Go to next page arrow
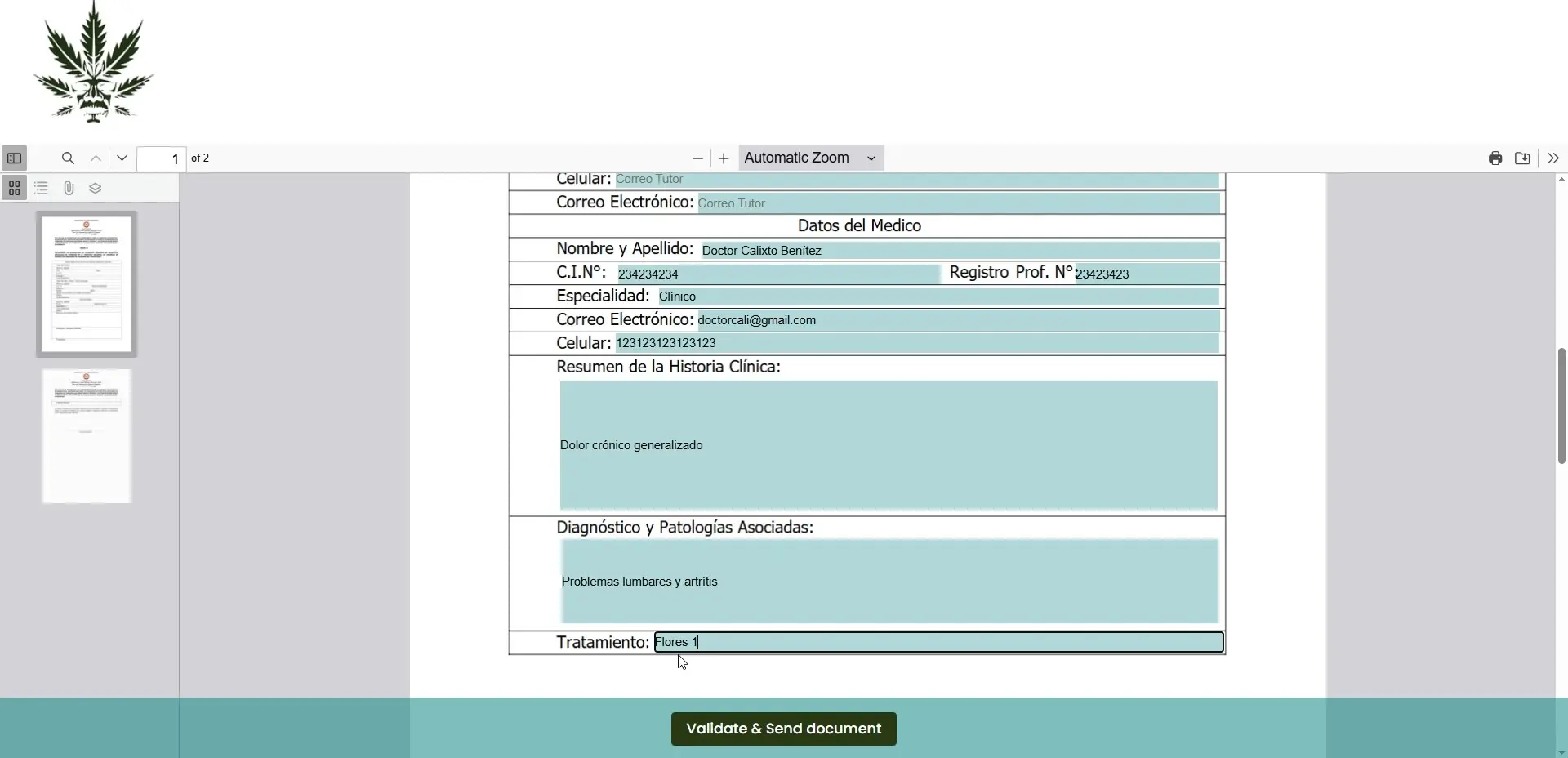The width and height of the screenshot is (1568, 758). click(x=122, y=158)
